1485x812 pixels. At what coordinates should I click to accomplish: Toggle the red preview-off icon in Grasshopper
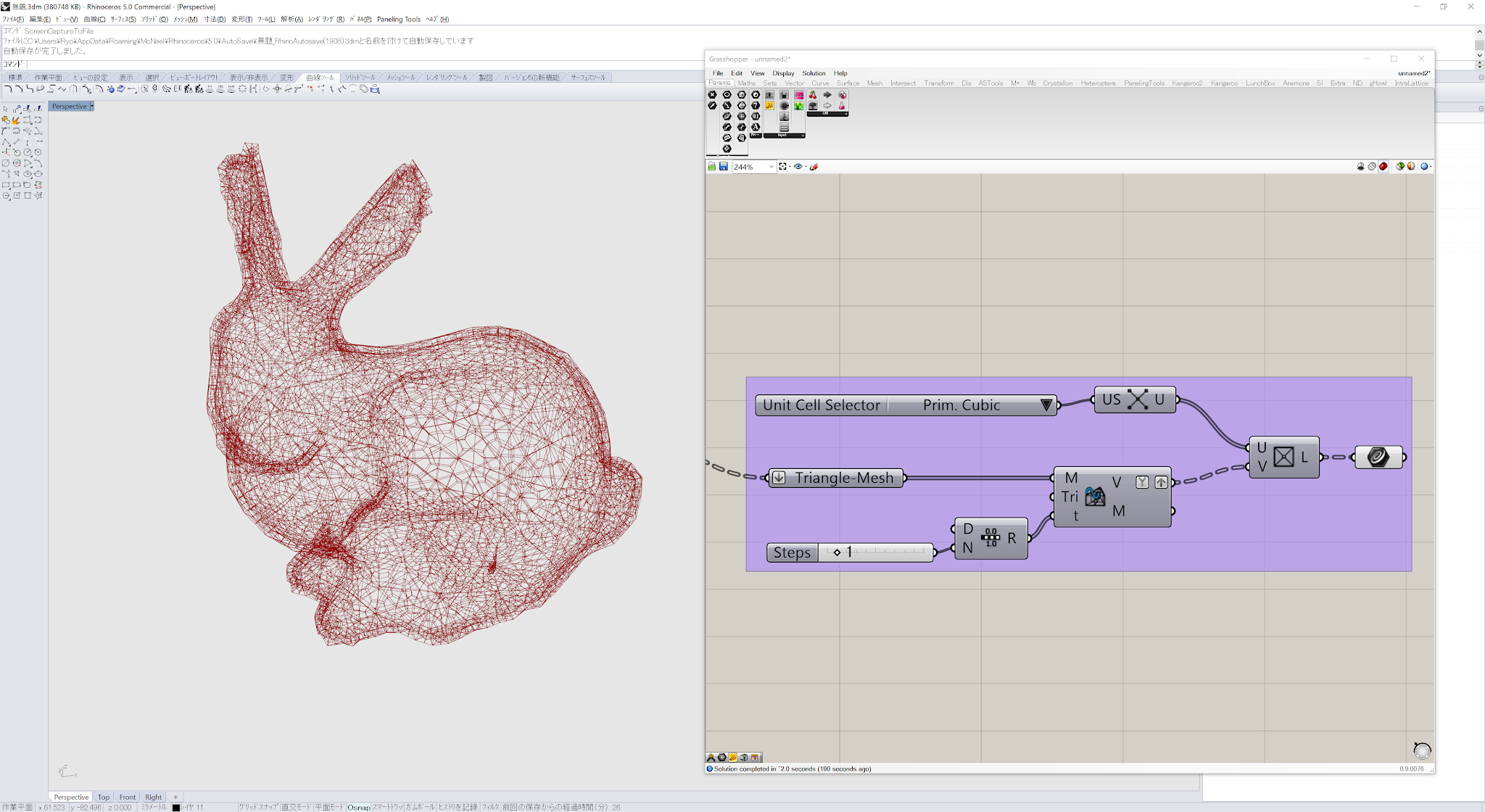[x=1383, y=167]
